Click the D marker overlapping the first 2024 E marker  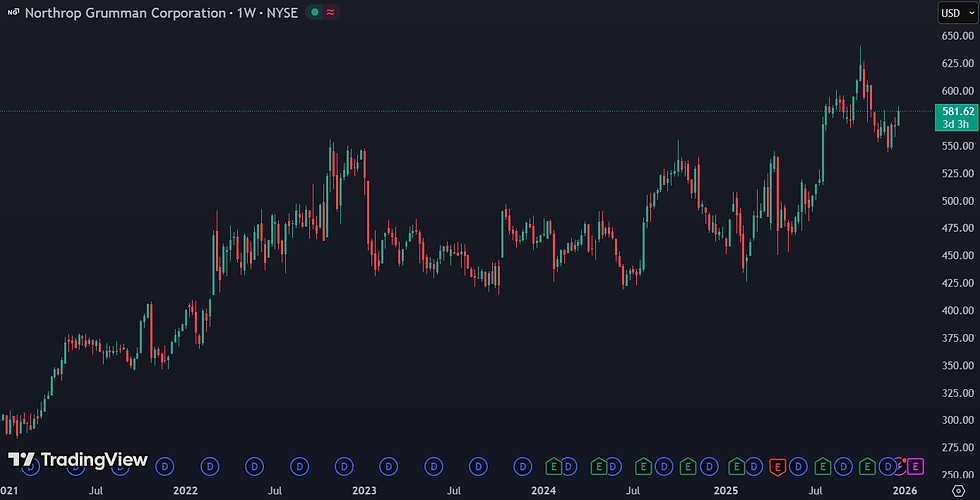568,466
